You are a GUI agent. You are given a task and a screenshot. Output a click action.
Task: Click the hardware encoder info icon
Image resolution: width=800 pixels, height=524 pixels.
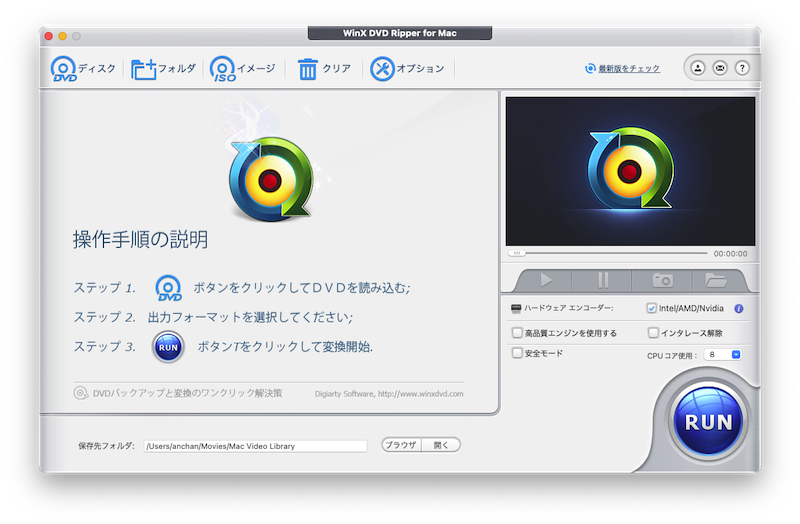738,309
